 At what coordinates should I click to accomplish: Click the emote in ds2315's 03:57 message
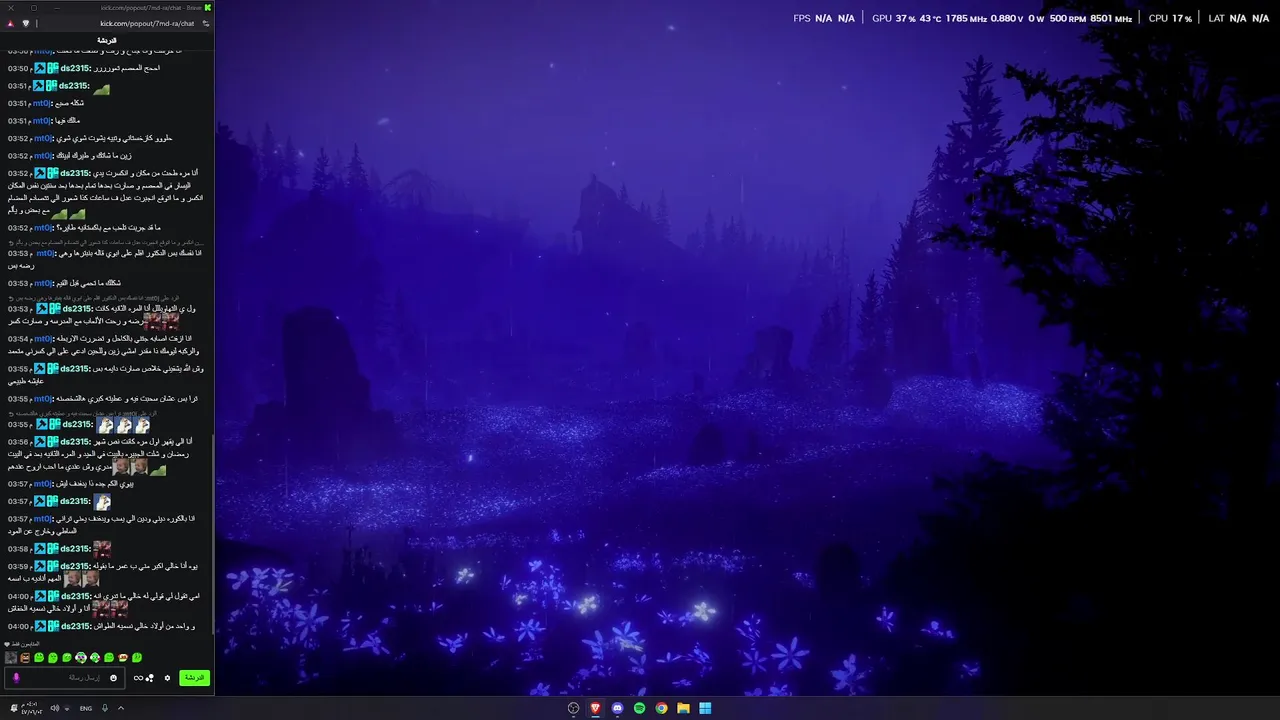[102, 502]
